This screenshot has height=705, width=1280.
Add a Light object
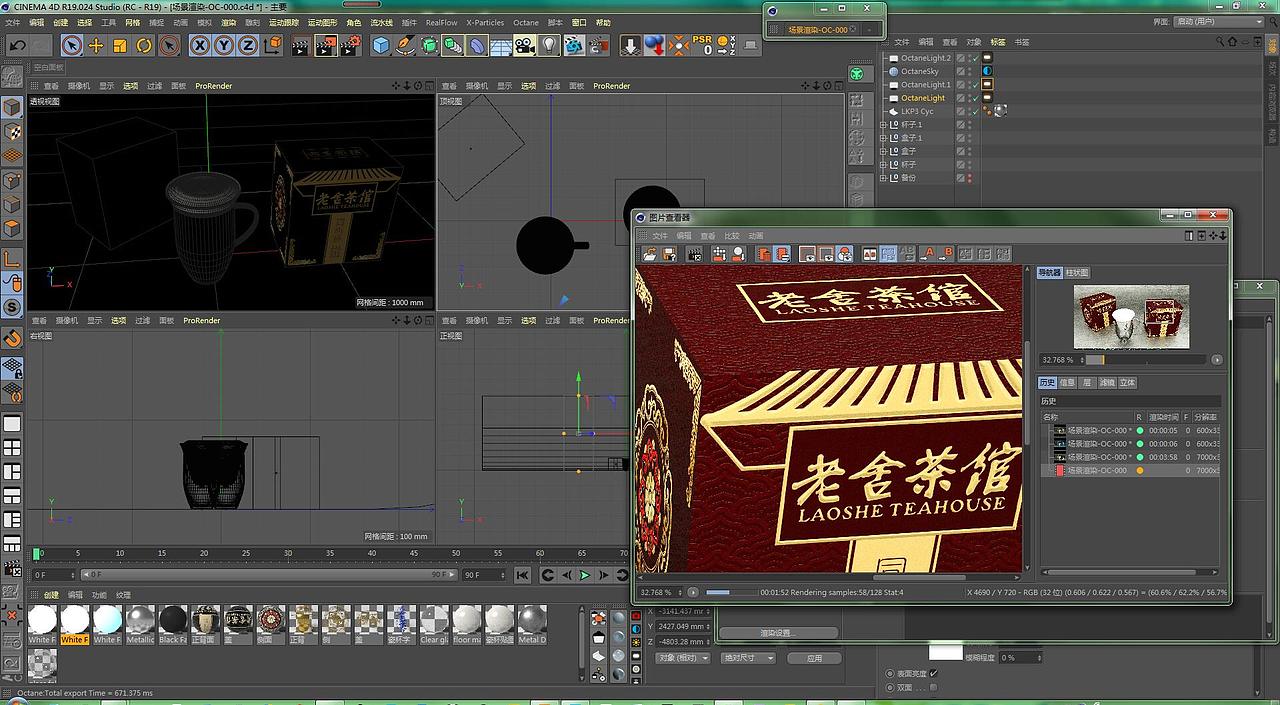coord(549,45)
